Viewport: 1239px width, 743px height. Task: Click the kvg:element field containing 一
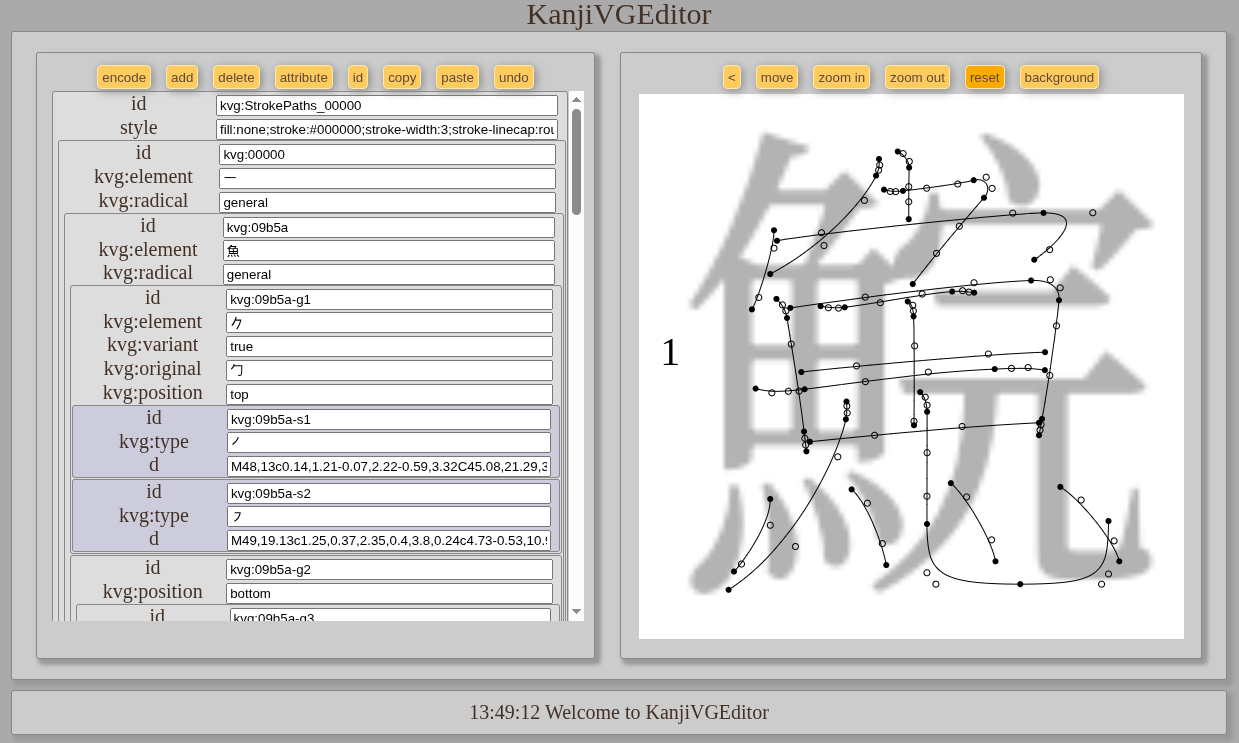(387, 178)
